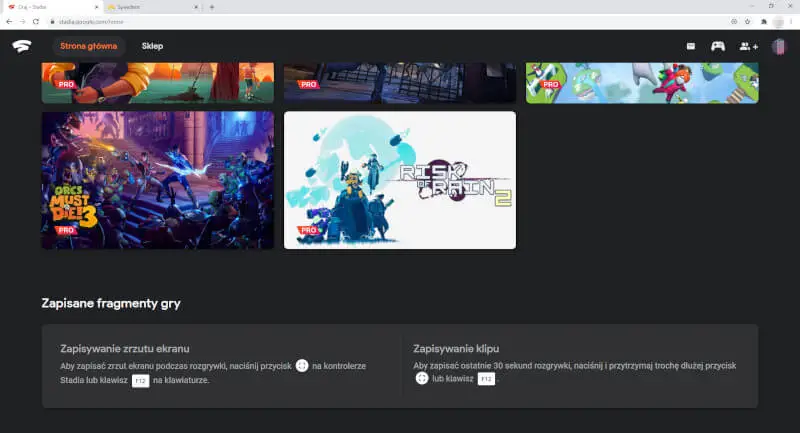The image size is (800, 433).
Task: Open the Stadia profile avatar
Action: tap(779, 46)
